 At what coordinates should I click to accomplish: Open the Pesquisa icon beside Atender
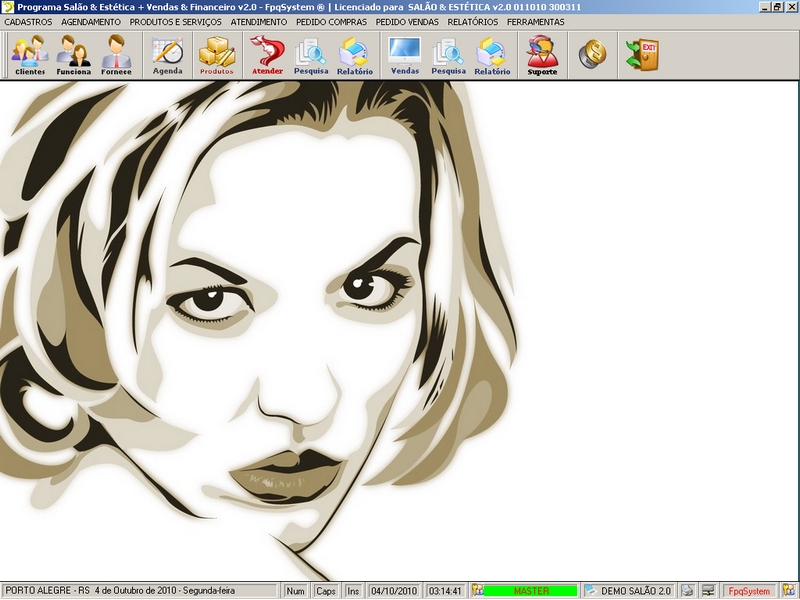point(311,55)
